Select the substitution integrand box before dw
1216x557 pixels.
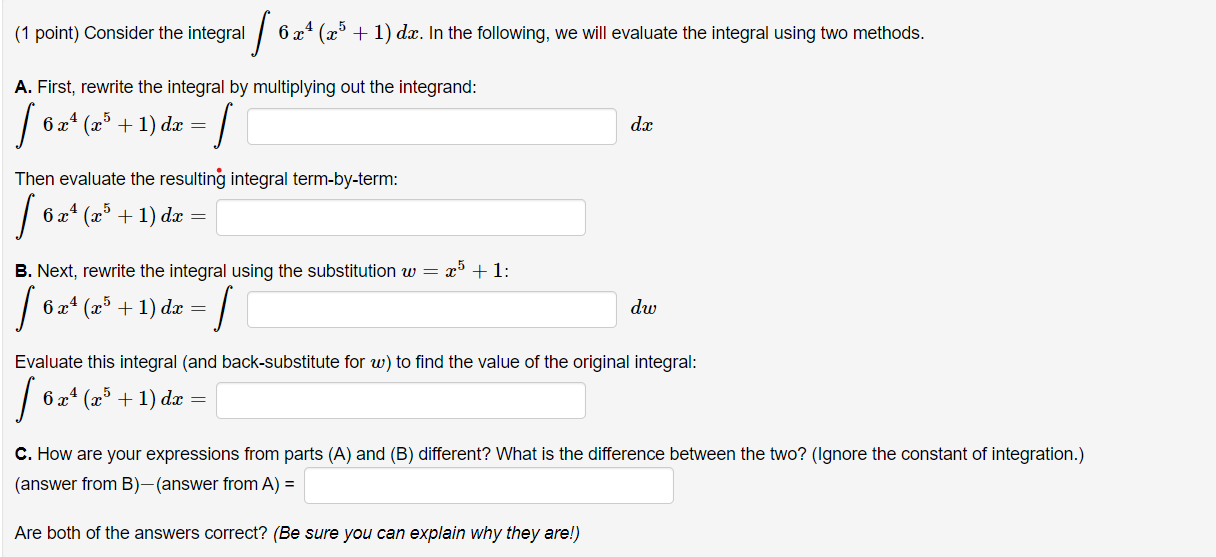tap(432, 309)
